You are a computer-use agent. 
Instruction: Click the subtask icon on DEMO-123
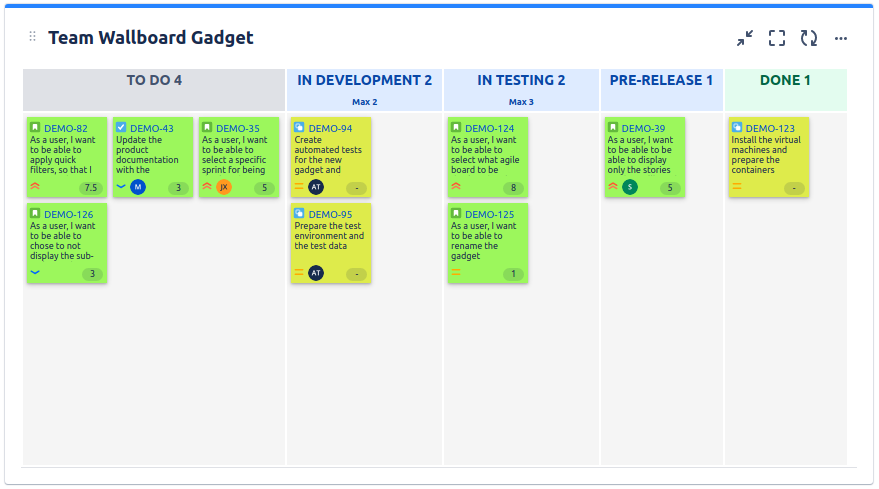[x=737, y=127]
